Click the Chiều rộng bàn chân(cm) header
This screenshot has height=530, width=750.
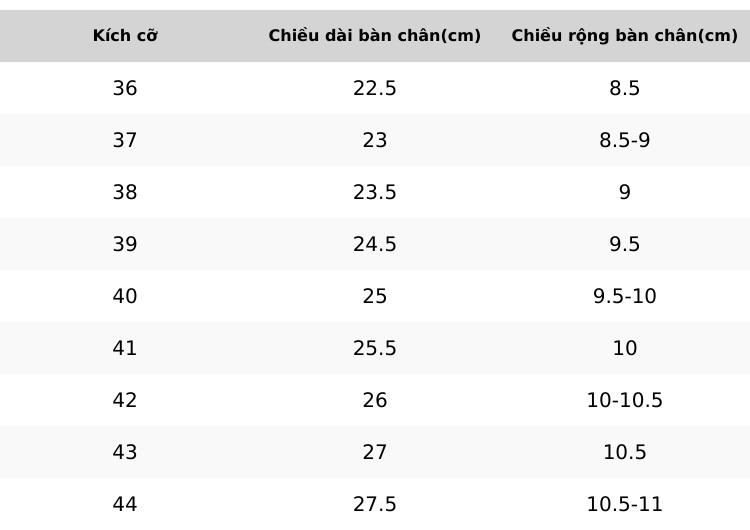coord(624,35)
